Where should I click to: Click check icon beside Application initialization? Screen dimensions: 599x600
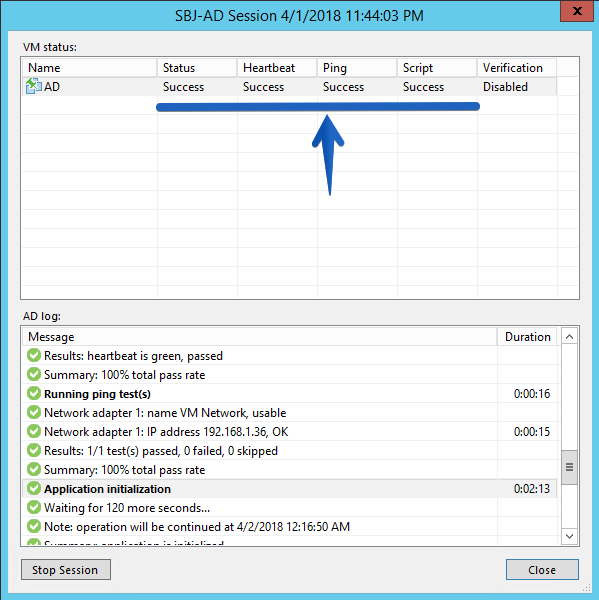34,489
